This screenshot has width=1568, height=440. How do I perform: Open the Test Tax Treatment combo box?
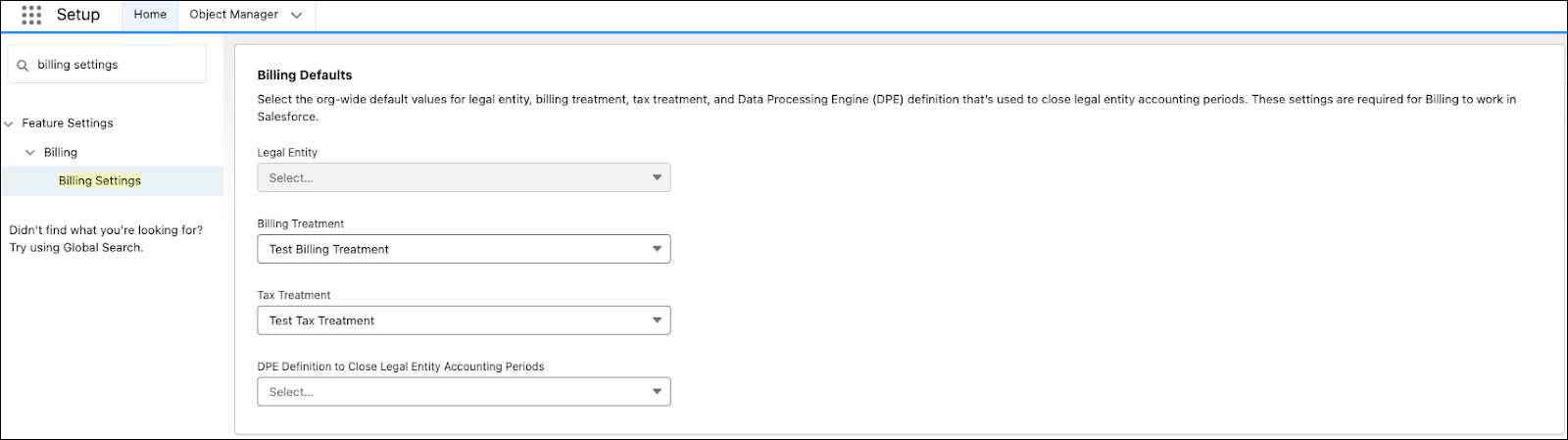(x=464, y=320)
